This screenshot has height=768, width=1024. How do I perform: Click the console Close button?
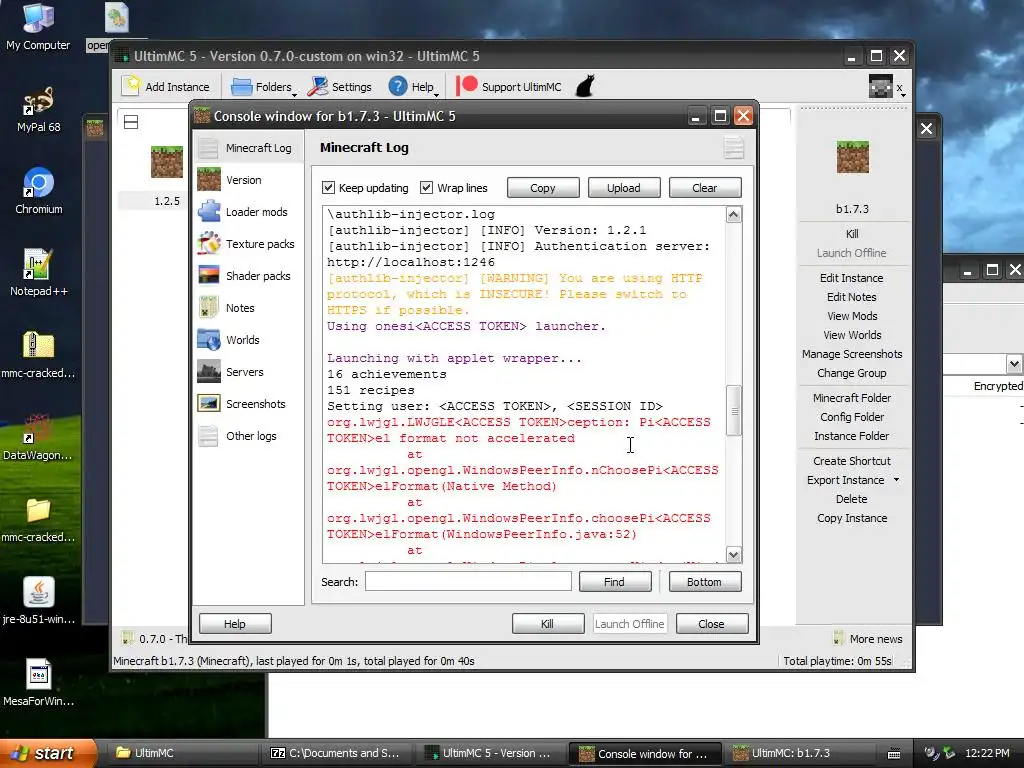click(711, 624)
